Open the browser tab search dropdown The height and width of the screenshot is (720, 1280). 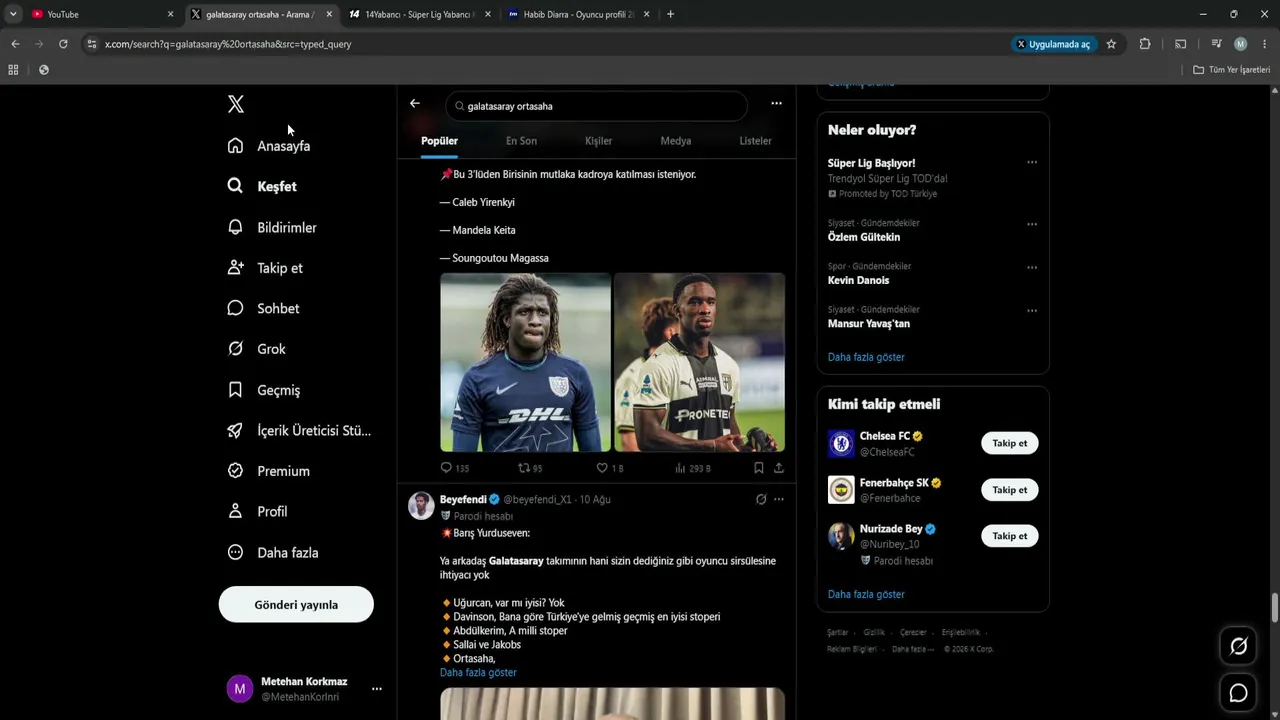coord(13,14)
